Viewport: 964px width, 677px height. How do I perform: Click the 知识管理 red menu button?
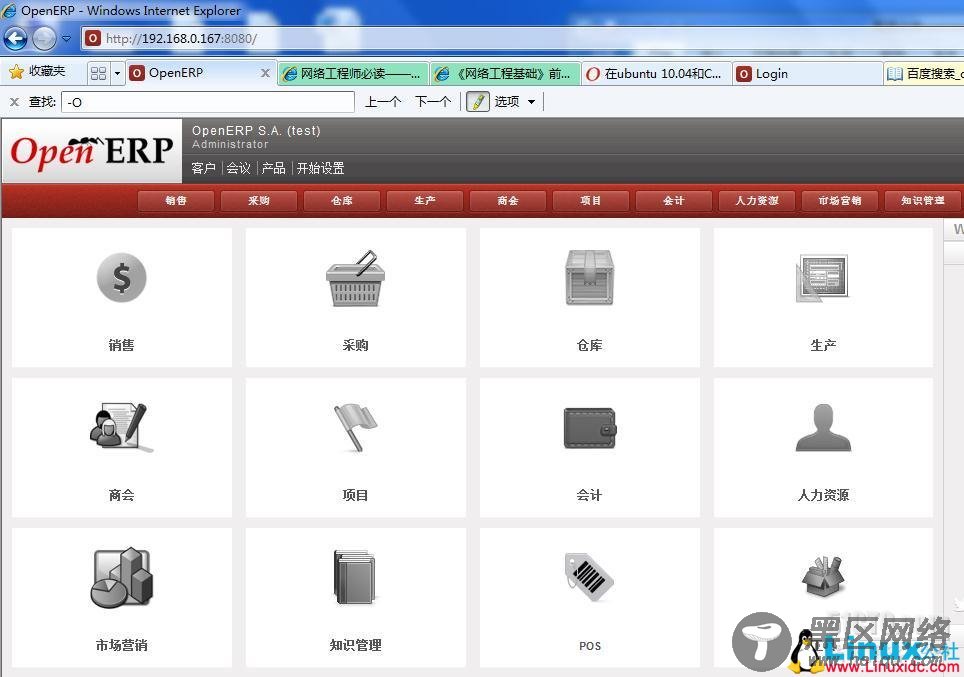tap(923, 200)
